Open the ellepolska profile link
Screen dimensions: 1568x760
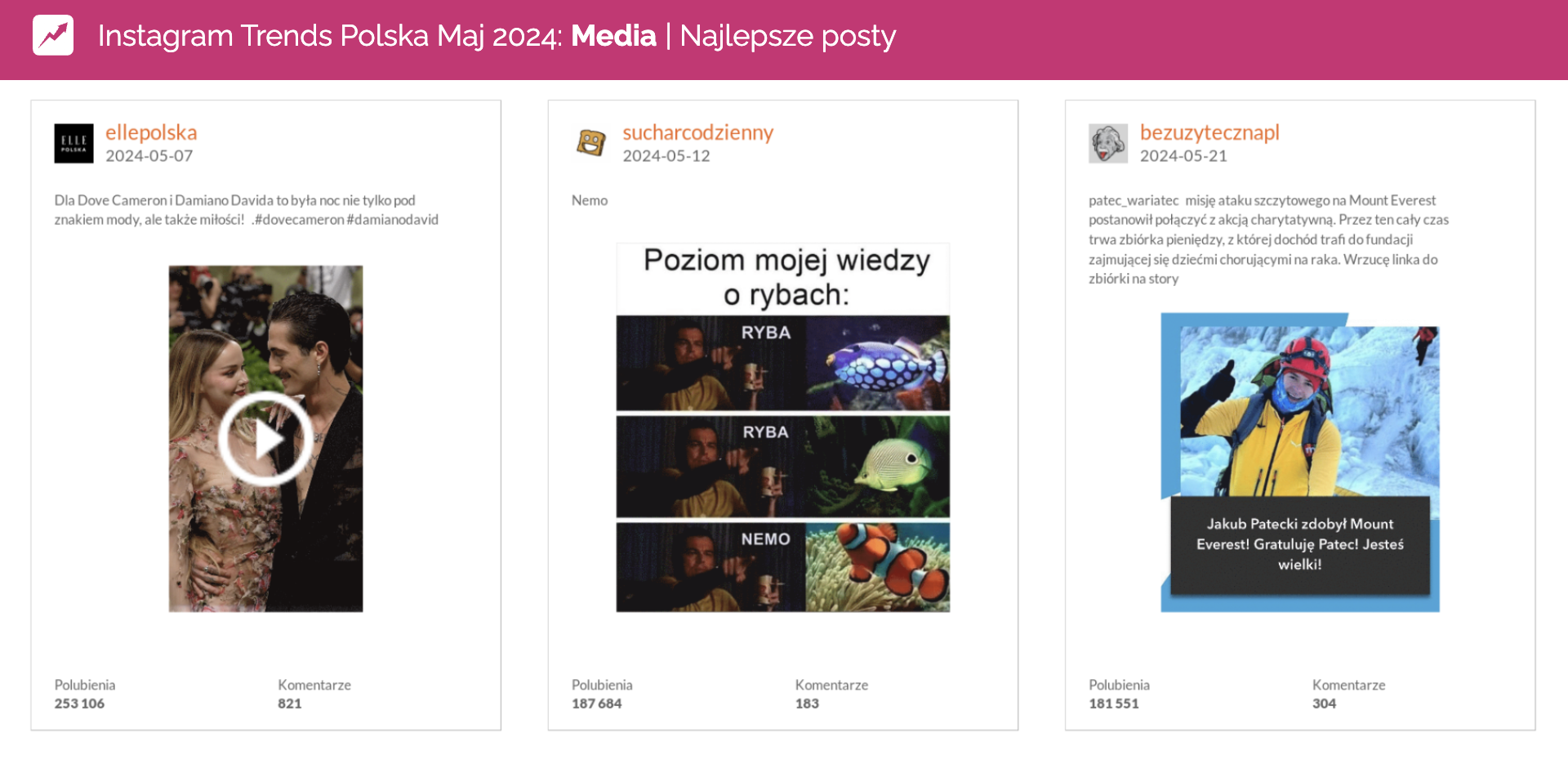(150, 132)
